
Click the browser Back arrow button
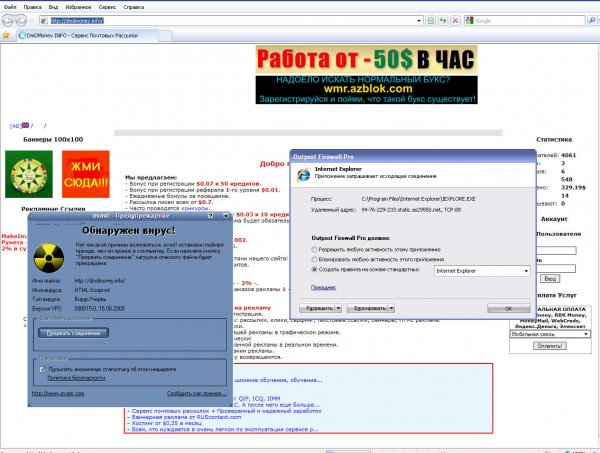click(8, 20)
